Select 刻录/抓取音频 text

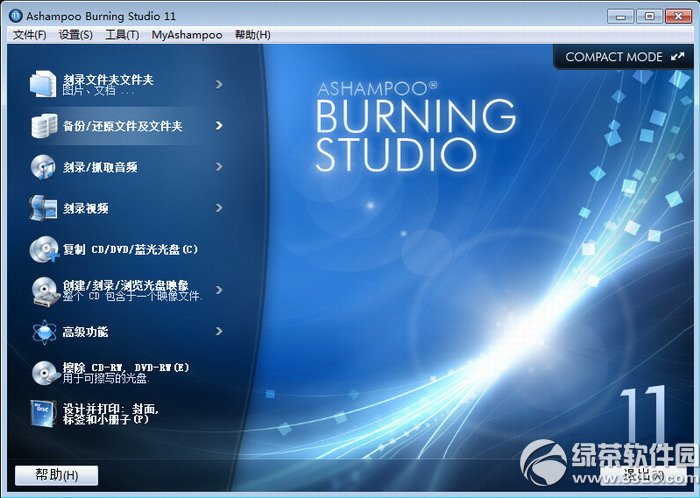click(100, 167)
